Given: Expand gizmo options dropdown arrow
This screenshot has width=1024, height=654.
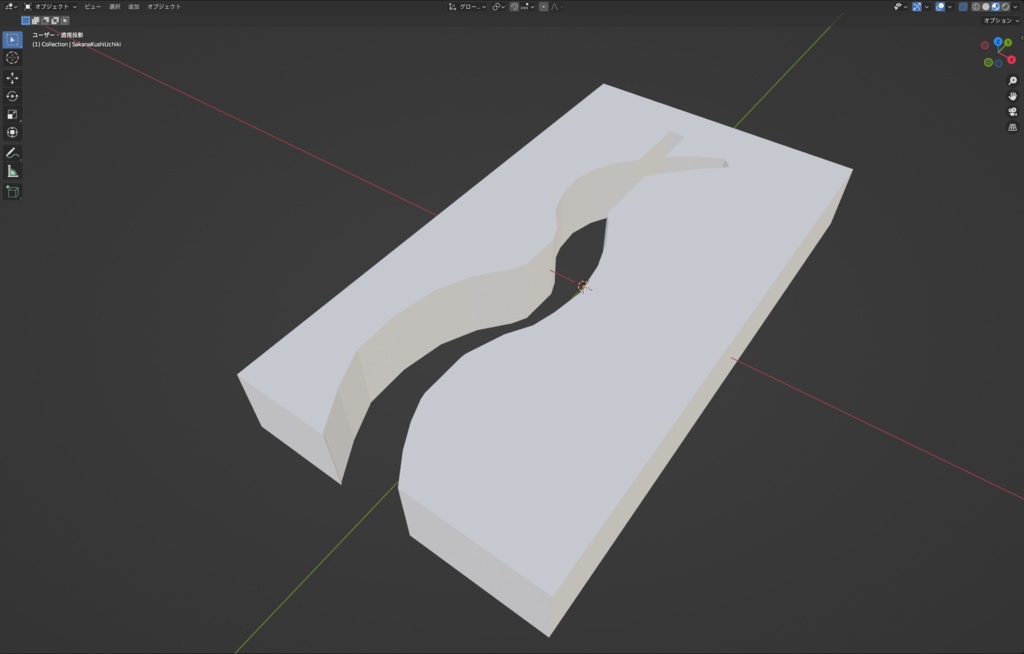Looking at the screenshot, I should pyautogui.click(x=927, y=7).
